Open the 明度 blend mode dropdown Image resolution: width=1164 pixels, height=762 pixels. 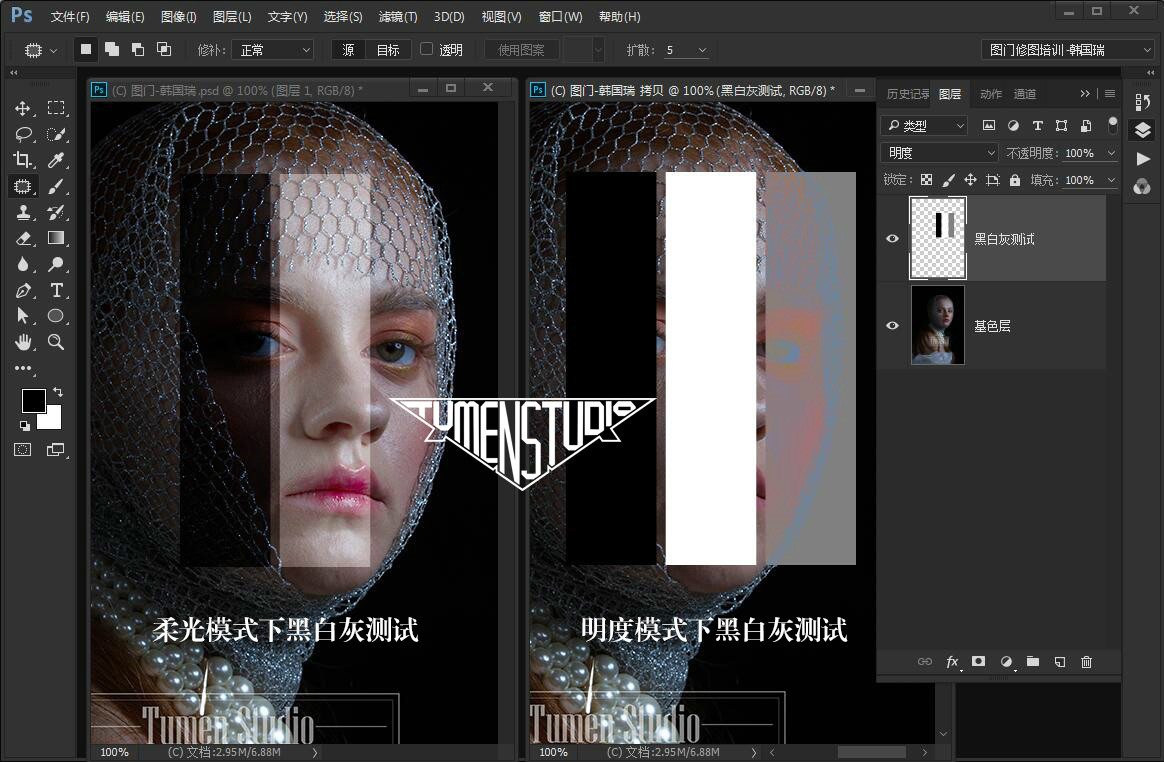coord(940,153)
